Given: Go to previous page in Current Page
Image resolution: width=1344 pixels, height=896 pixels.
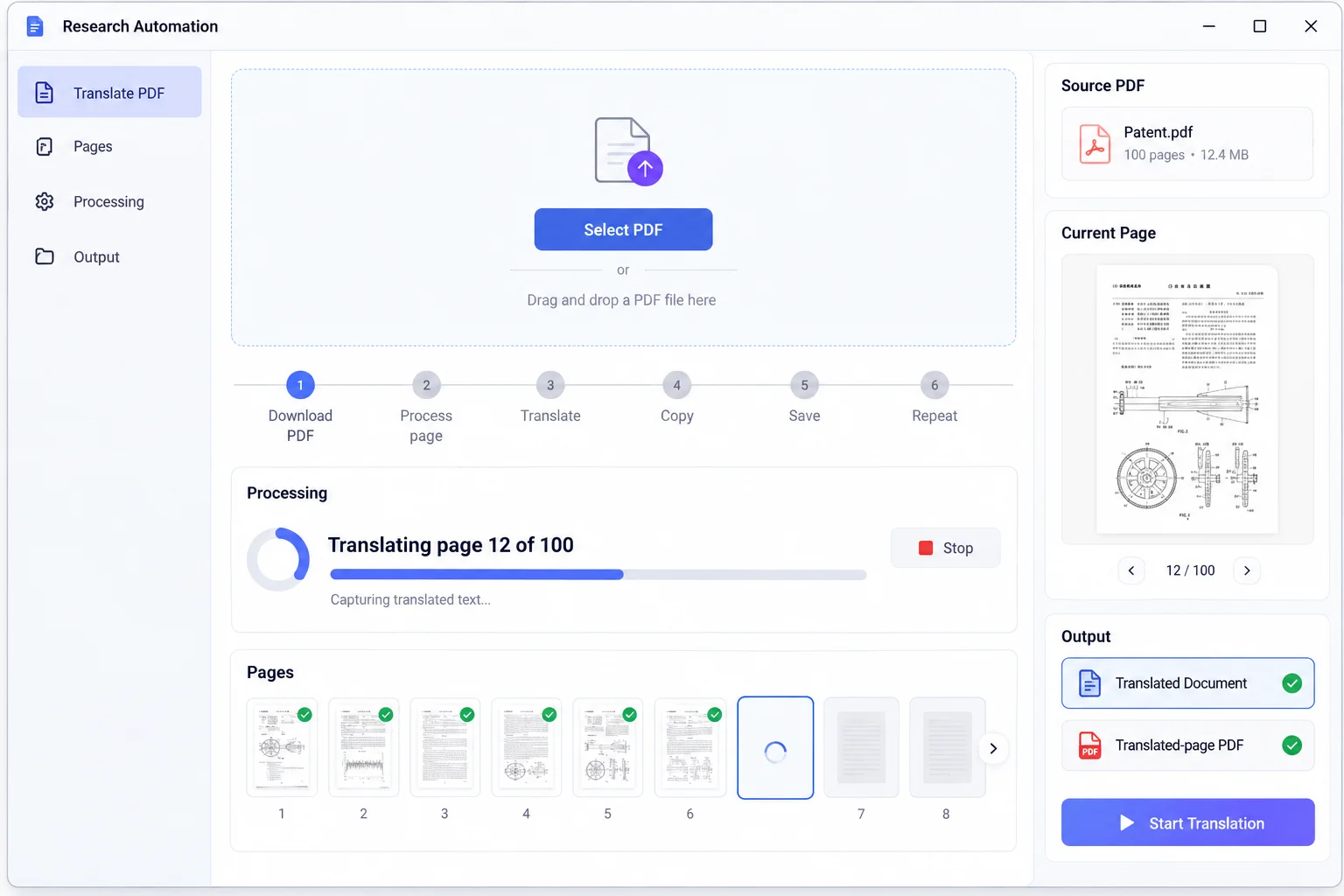Looking at the screenshot, I should point(1131,570).
